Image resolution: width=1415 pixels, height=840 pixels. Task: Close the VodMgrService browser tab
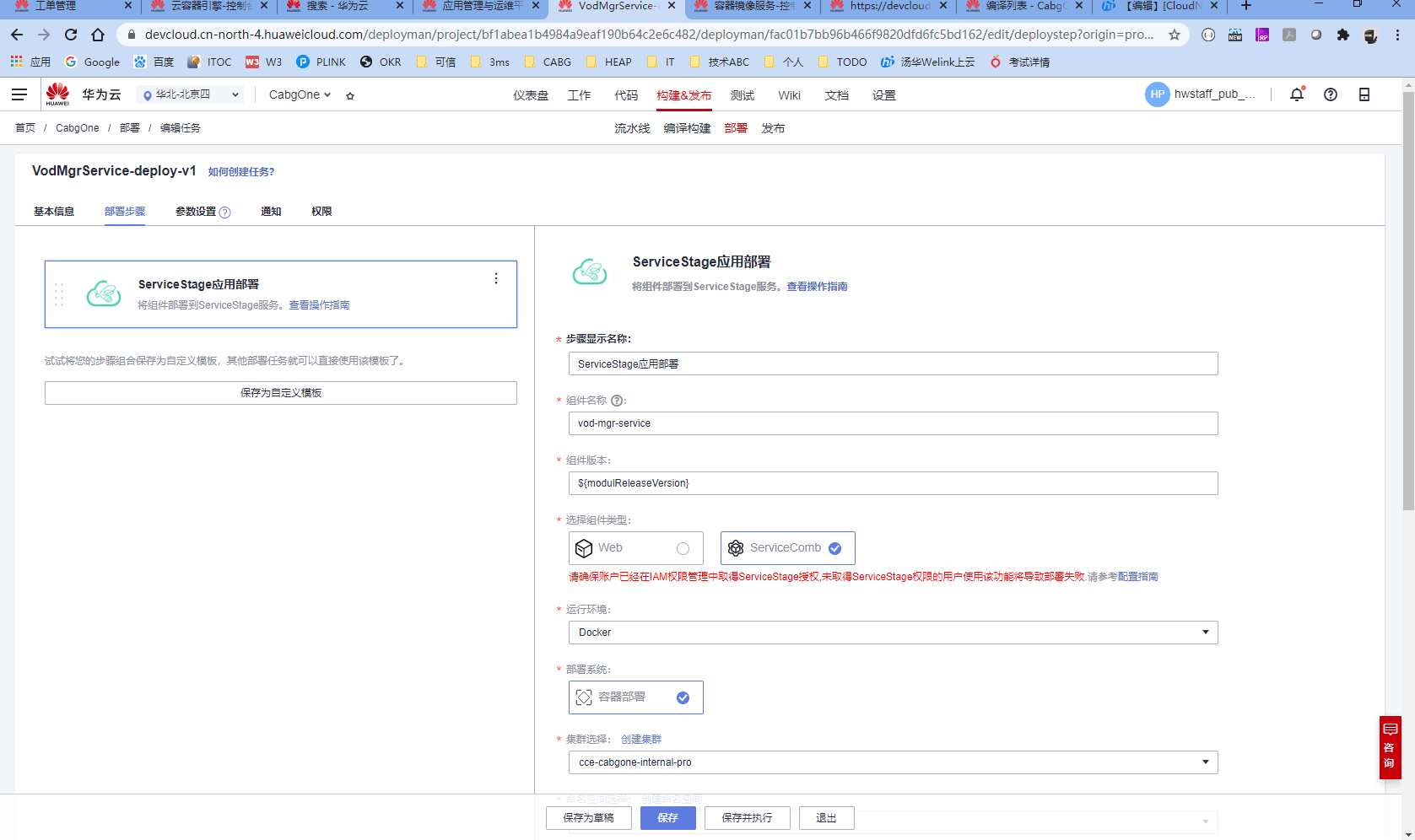click(x=672, y=6)
